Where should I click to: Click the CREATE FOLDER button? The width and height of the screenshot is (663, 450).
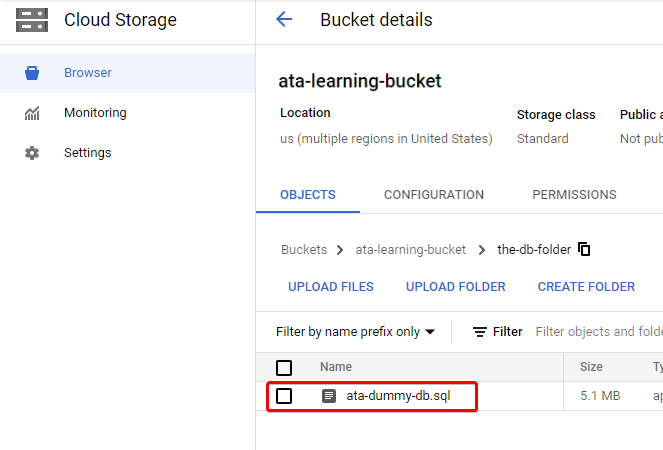tap(586, 287)
